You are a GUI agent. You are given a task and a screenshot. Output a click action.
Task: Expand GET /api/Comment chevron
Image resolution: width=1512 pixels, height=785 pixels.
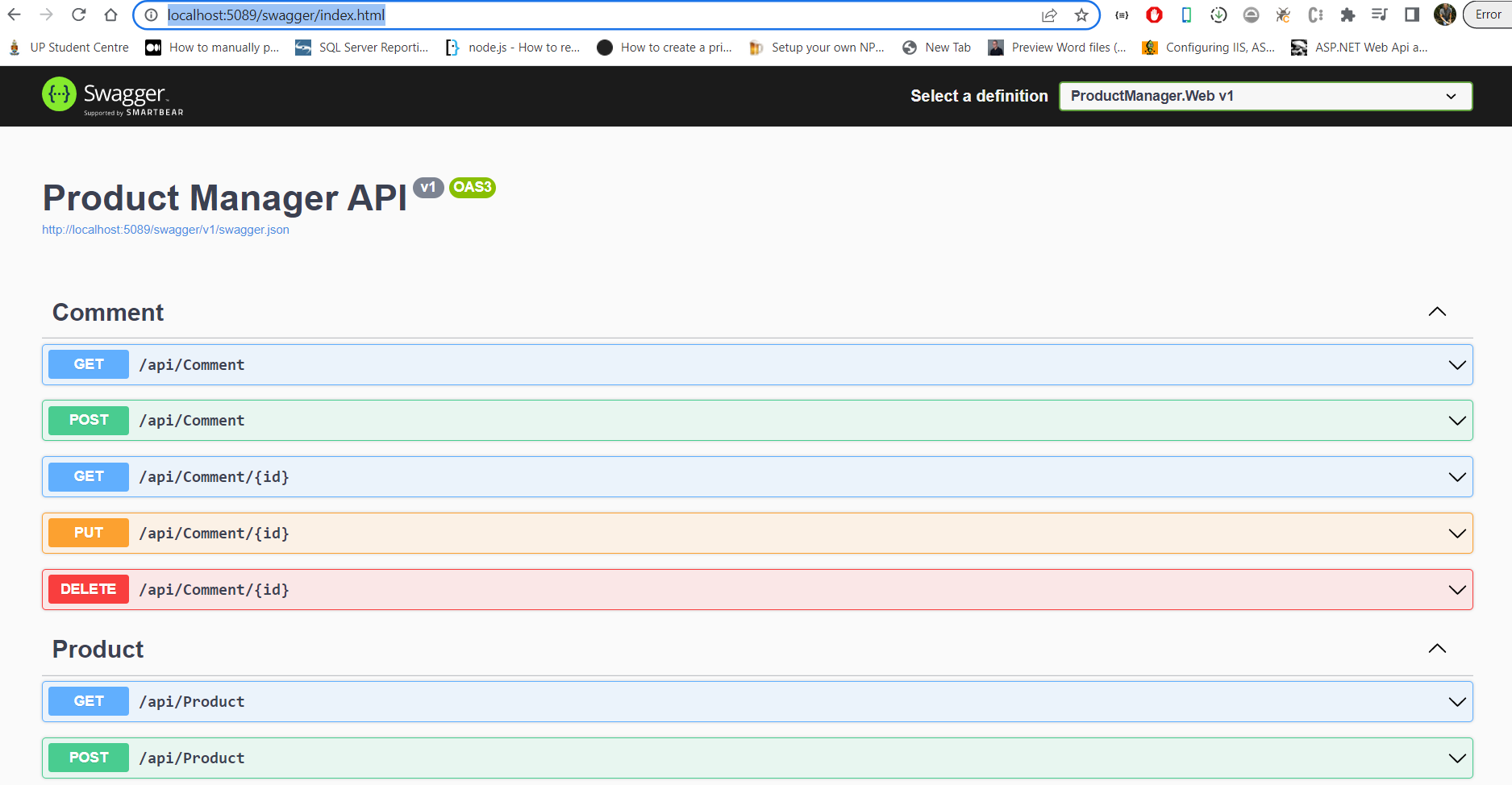[1457, 365]
